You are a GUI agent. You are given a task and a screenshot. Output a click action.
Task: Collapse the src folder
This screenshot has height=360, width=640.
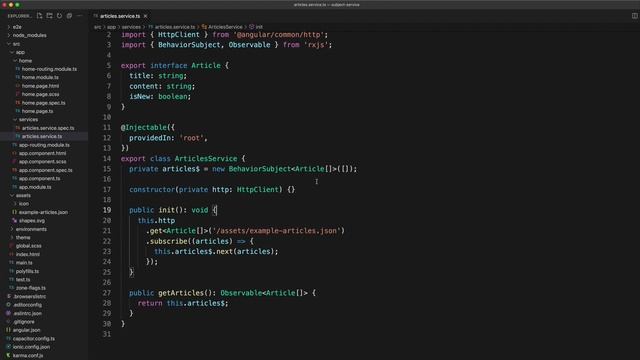(16, 44)
